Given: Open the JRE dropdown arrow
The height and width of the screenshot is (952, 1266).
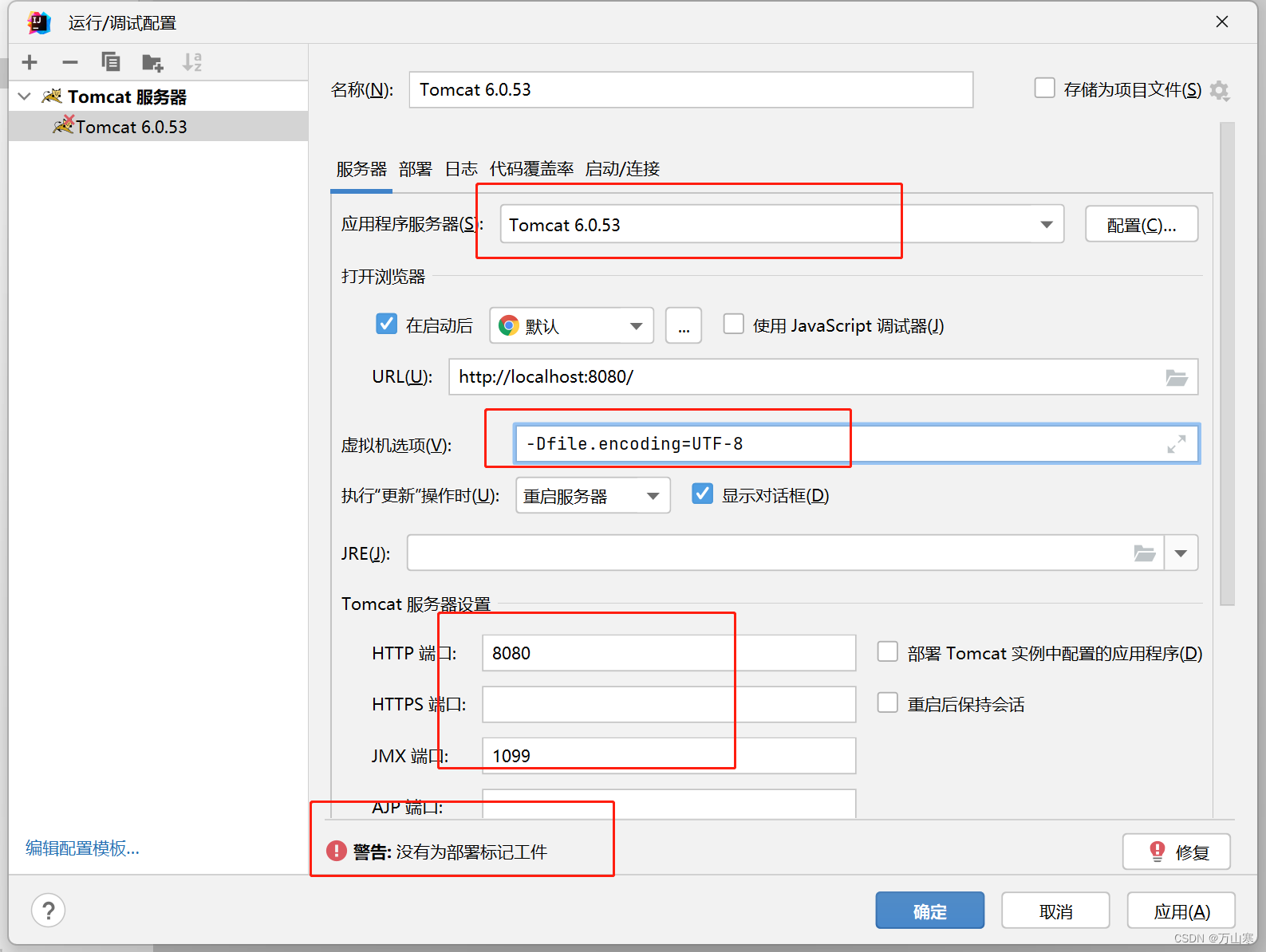Looking at the screenshot, I should 1181,553.
